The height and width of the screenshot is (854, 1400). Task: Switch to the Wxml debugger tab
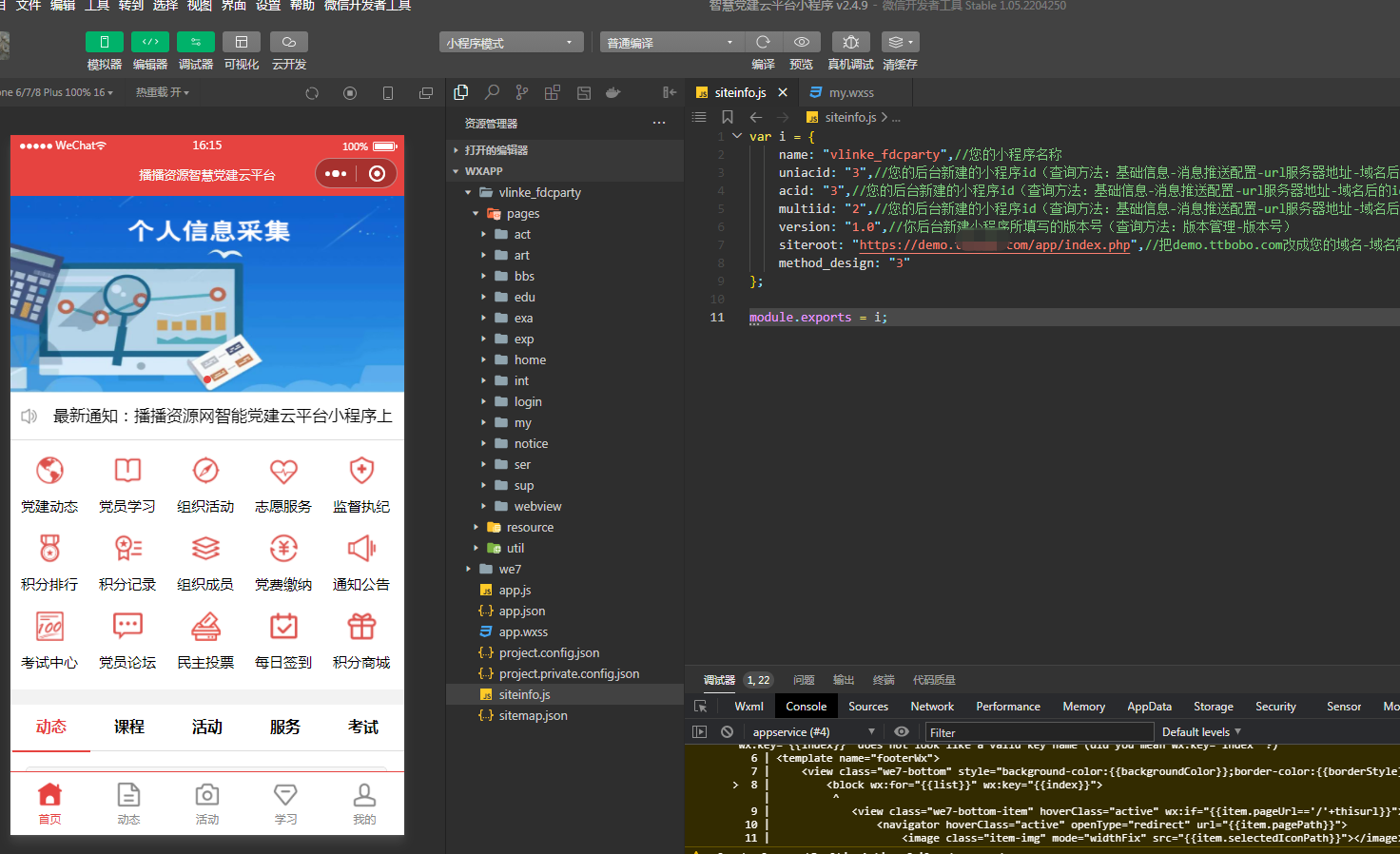click(749, 707)
